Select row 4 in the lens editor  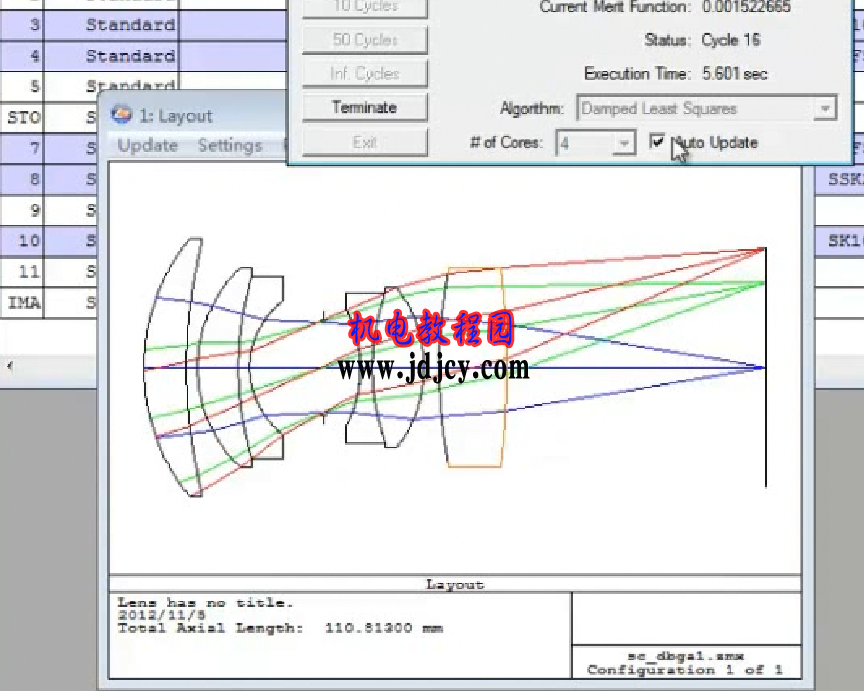click(22, 56)
